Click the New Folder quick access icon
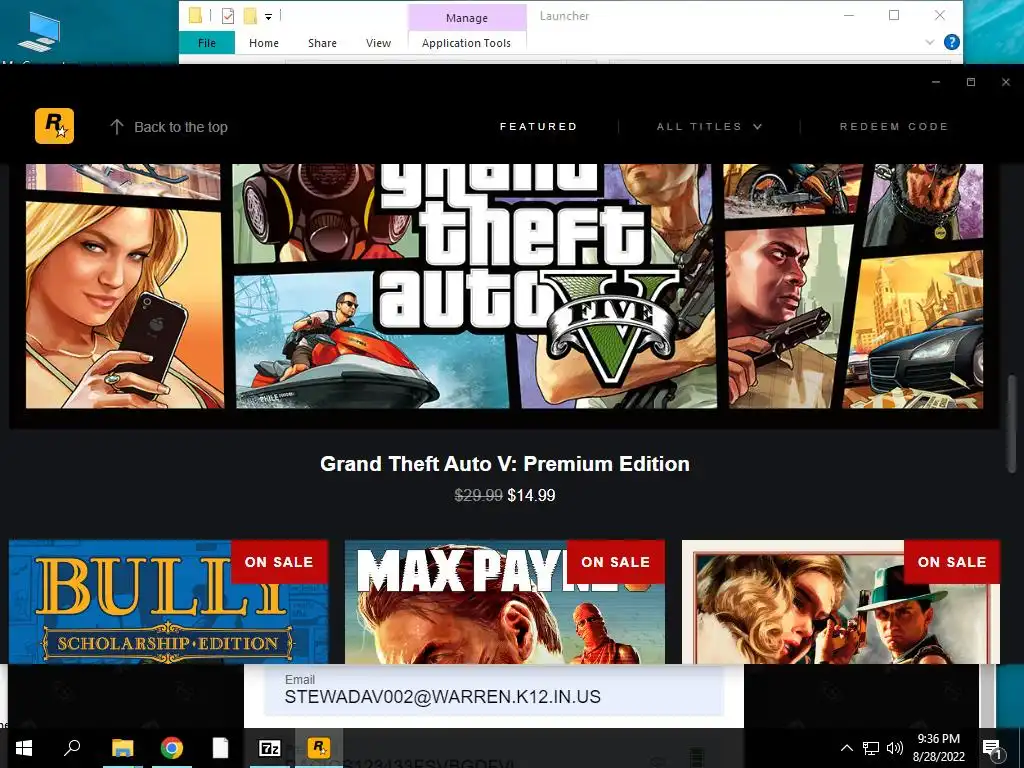This screenshot has width=1024, height=768. coord(250,16)
